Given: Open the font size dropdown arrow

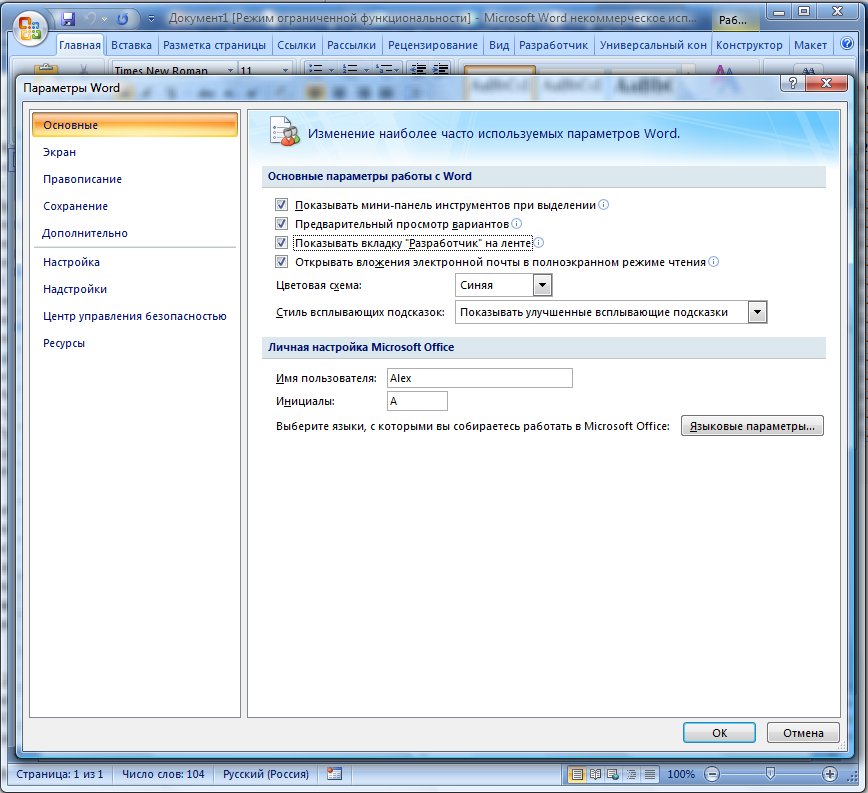Looking at the screenshot, I should click(285, 70).
